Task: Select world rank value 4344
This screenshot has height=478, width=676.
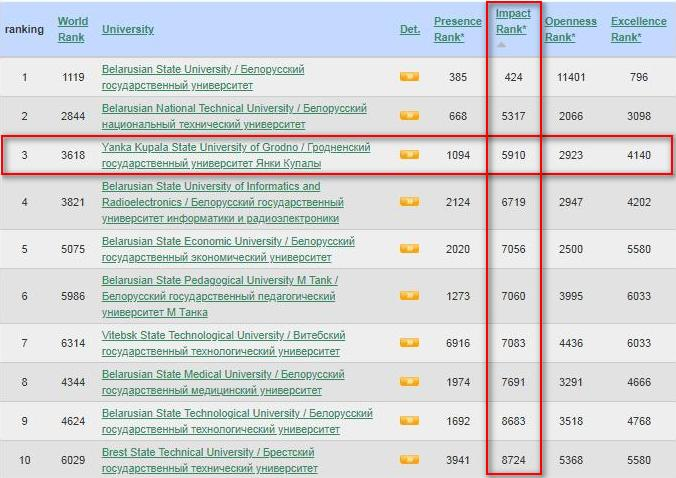Action: pos(73,382)
